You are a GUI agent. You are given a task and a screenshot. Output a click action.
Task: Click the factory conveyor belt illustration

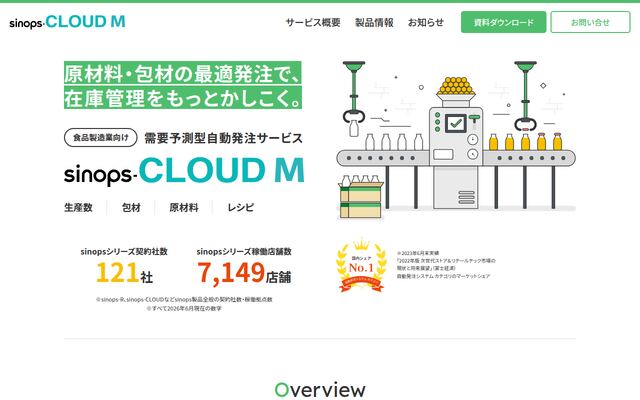point(456,140)
